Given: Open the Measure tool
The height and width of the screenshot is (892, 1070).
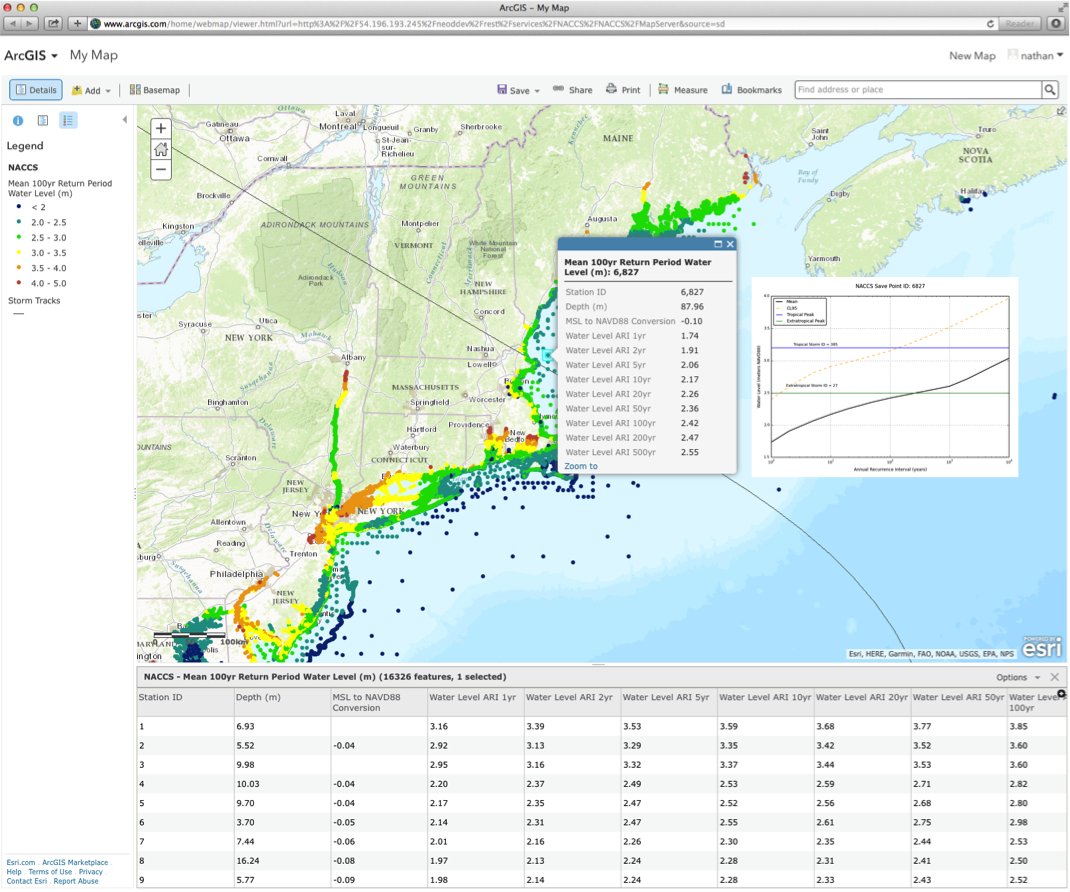Looking at the screenshot, I should [681, 90].
